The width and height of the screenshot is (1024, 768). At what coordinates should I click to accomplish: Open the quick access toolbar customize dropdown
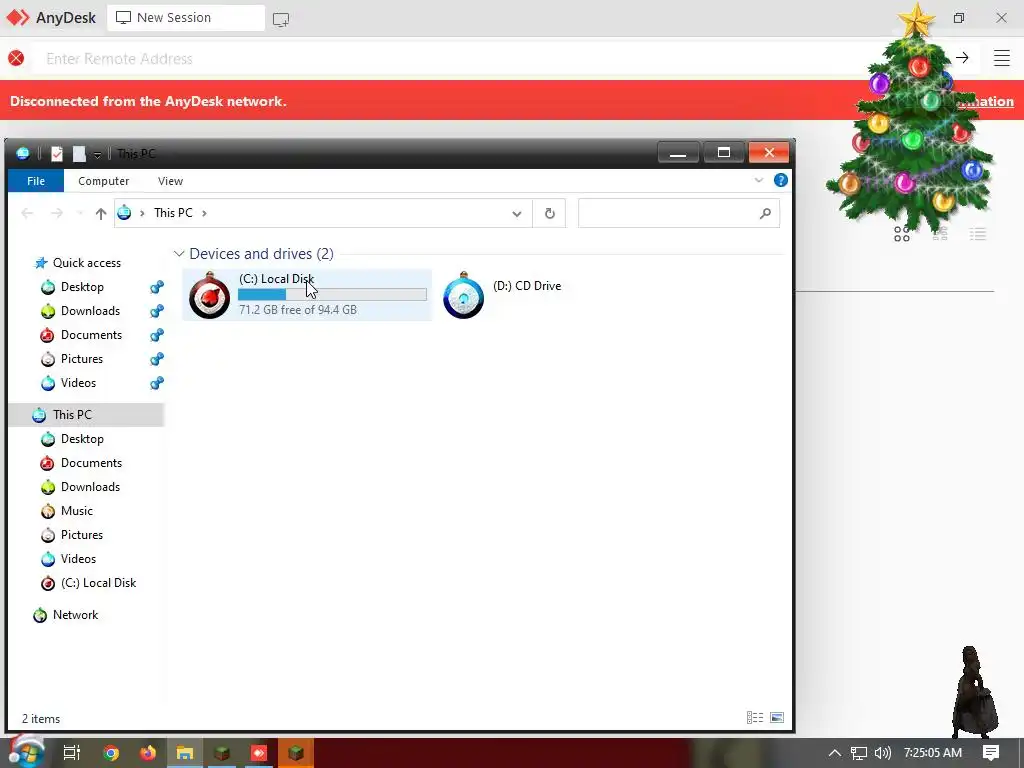pyautogui.click(x=97, y=154)
